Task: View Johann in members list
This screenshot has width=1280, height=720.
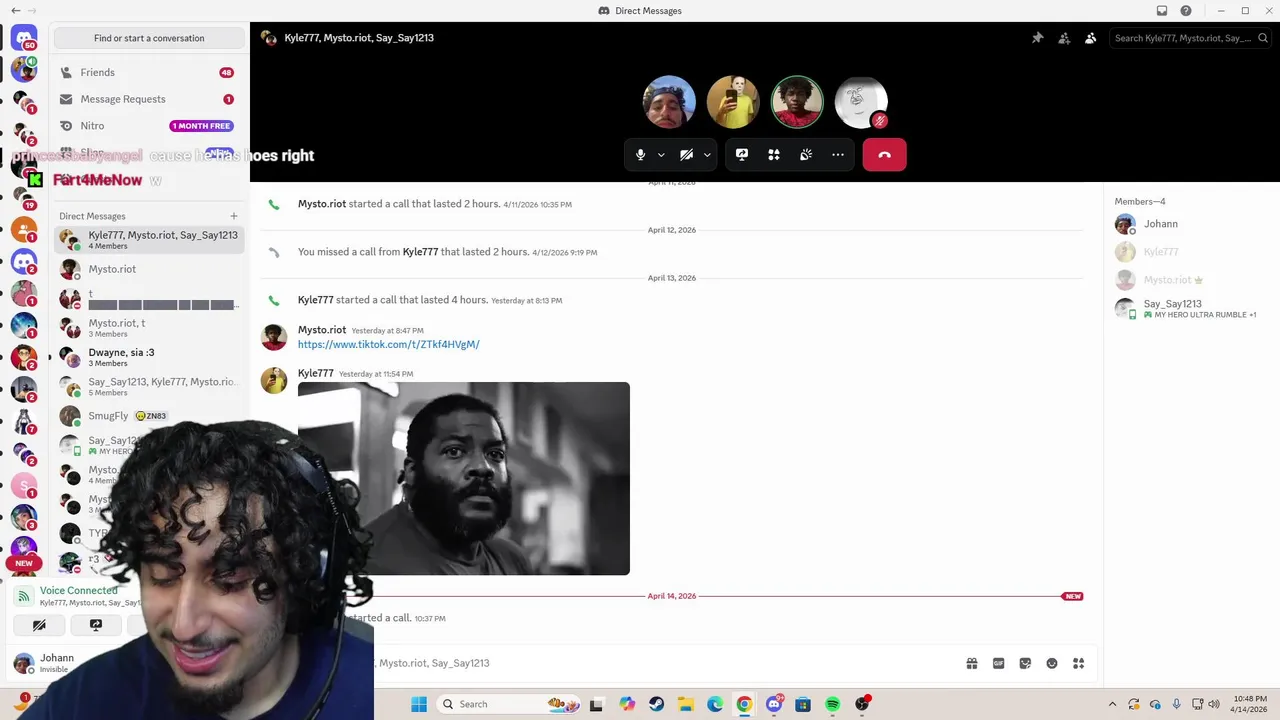Action: [1190, 224]
